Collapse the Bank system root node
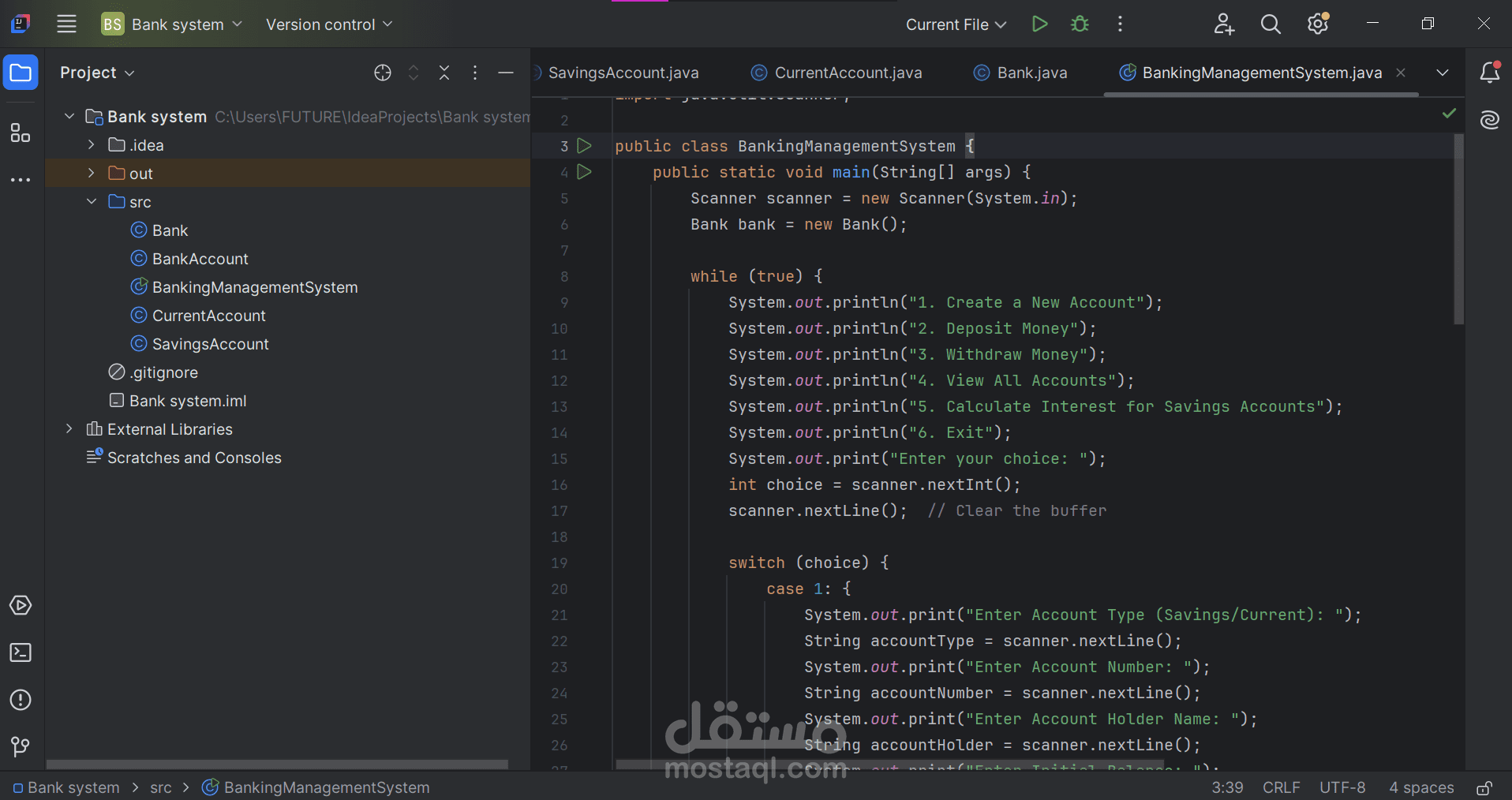 [x=69, y=117]
